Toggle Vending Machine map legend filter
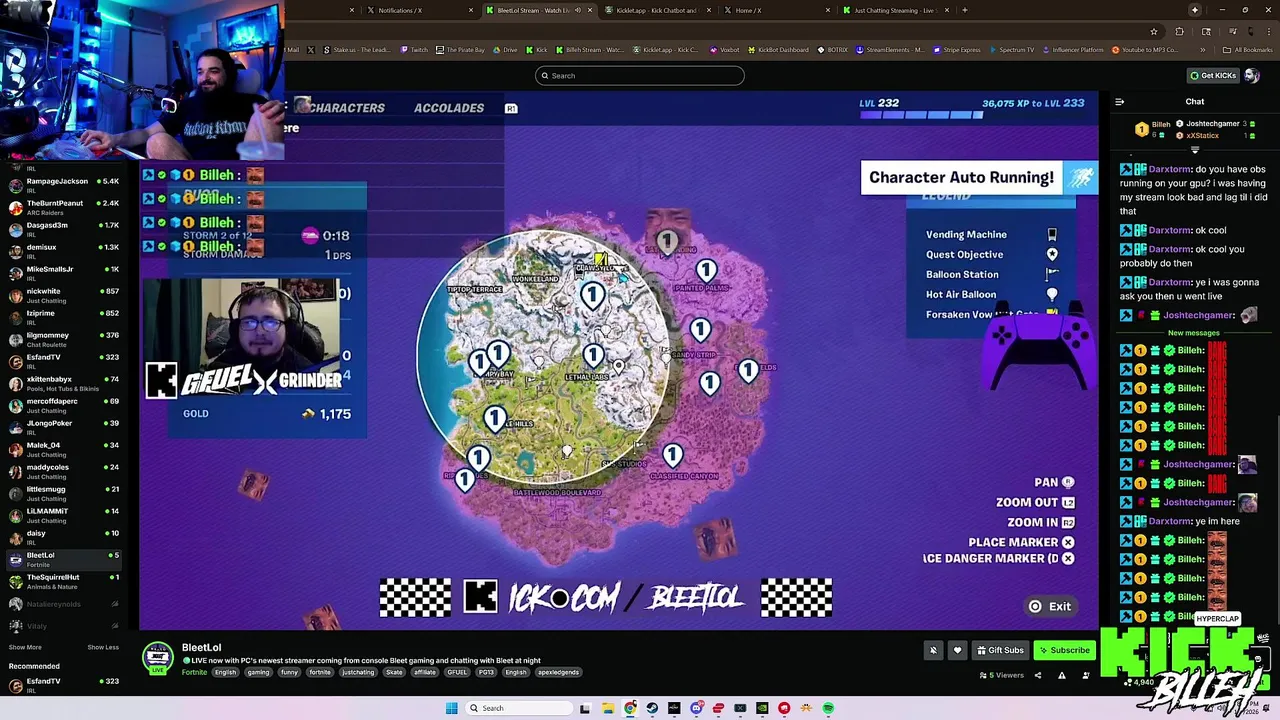 point(990,234)
